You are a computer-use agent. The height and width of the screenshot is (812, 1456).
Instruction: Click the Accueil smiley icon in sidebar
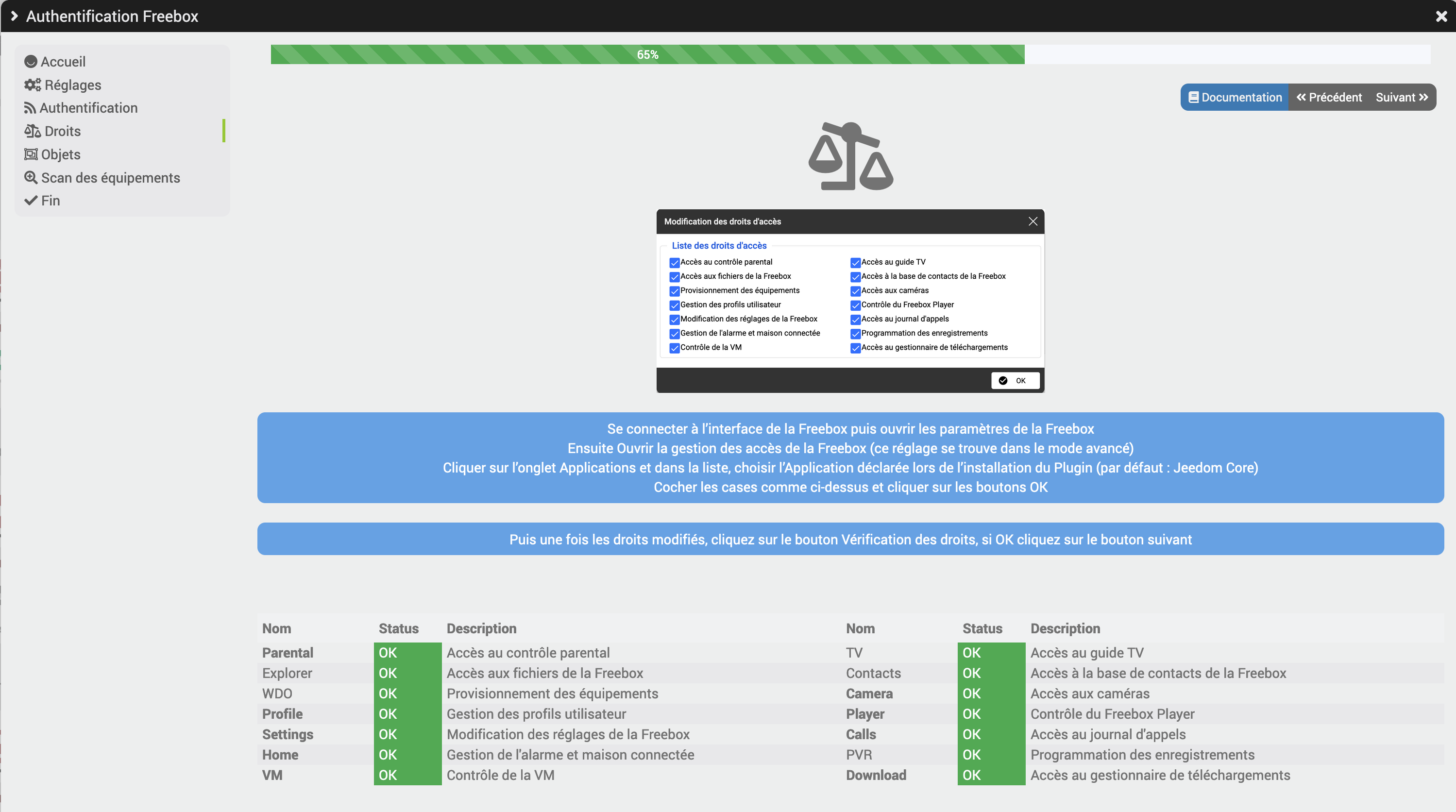tap(31, 62)
